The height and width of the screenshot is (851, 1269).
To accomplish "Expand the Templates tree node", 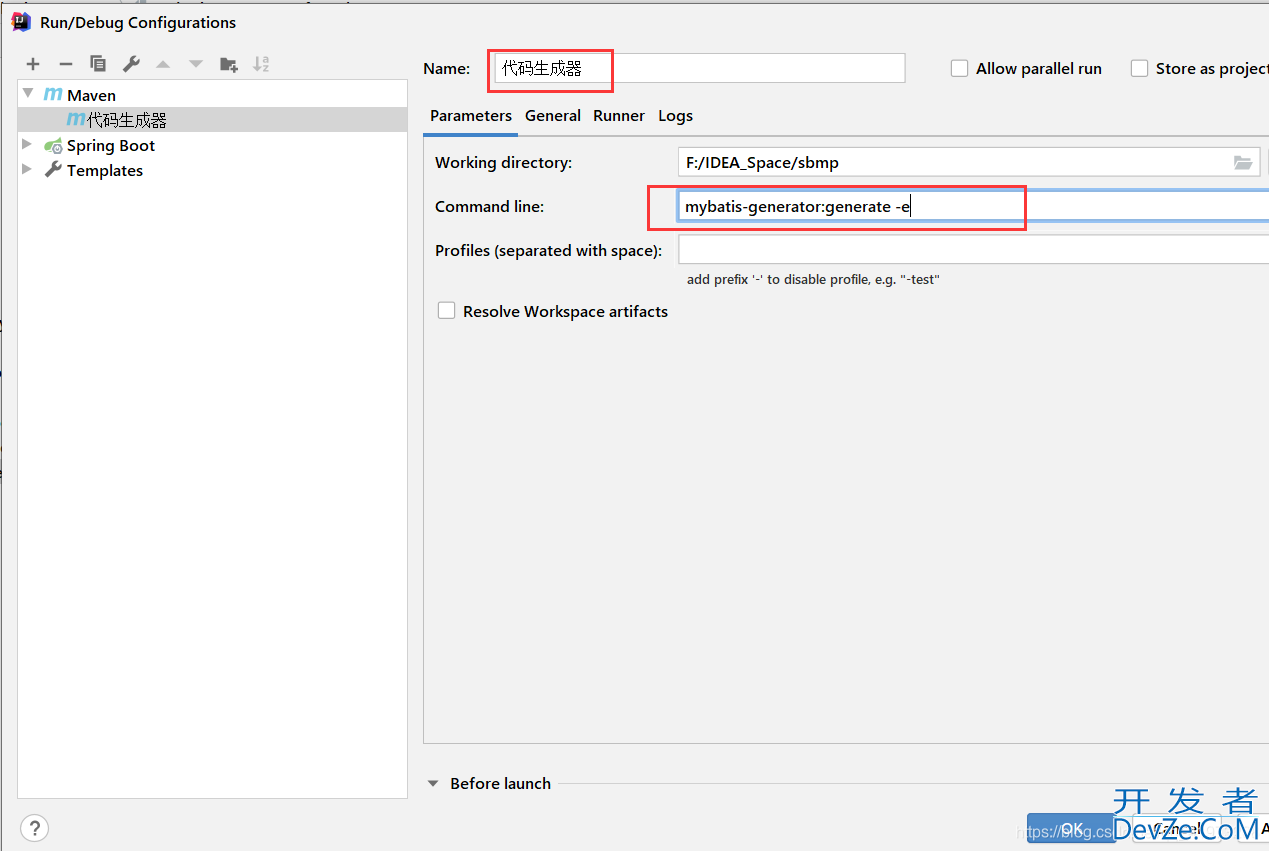I will [28, 170].
